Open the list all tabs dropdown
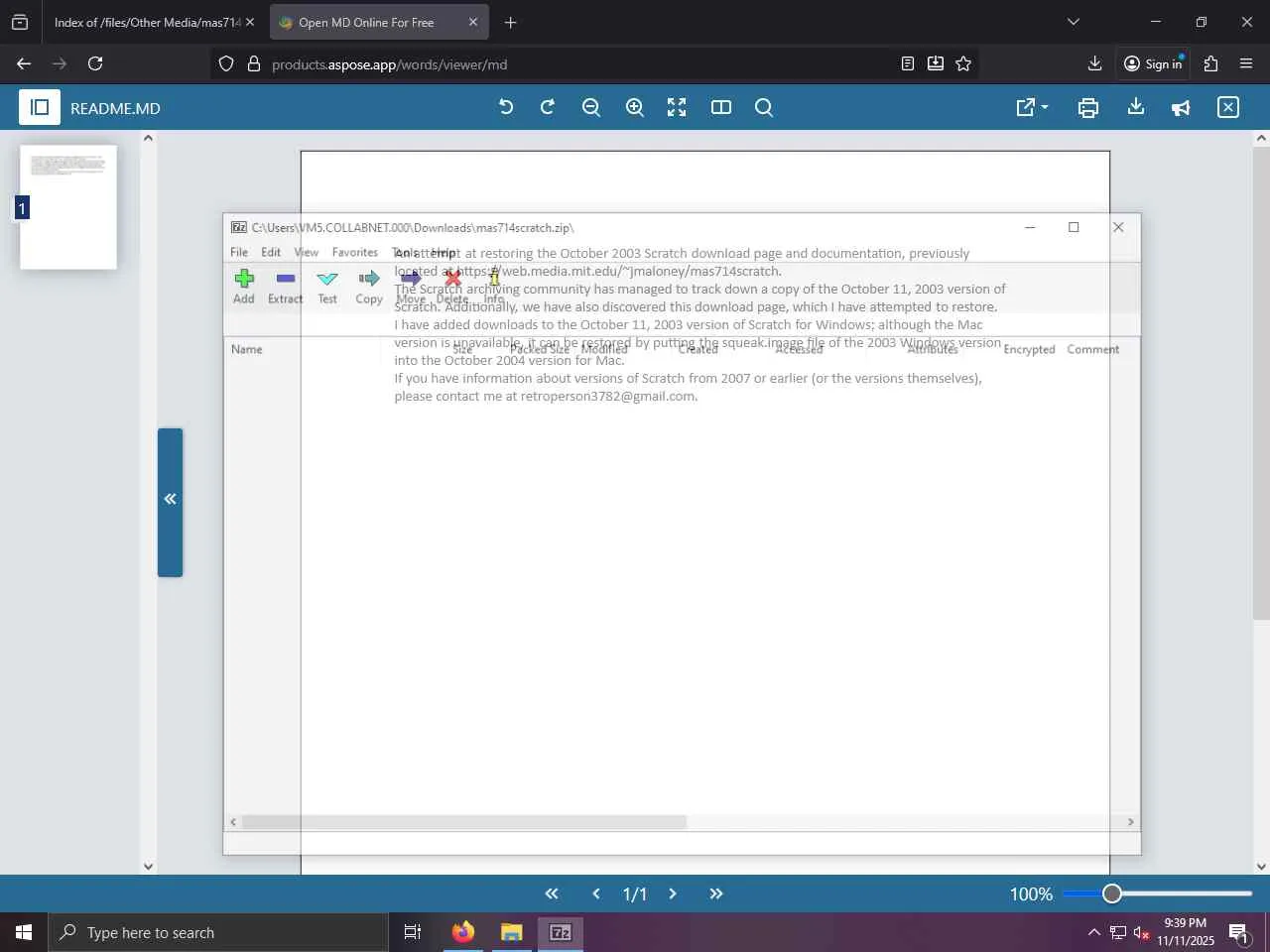This screenshot has width=1270, height=952. [x=1073, y=22]
